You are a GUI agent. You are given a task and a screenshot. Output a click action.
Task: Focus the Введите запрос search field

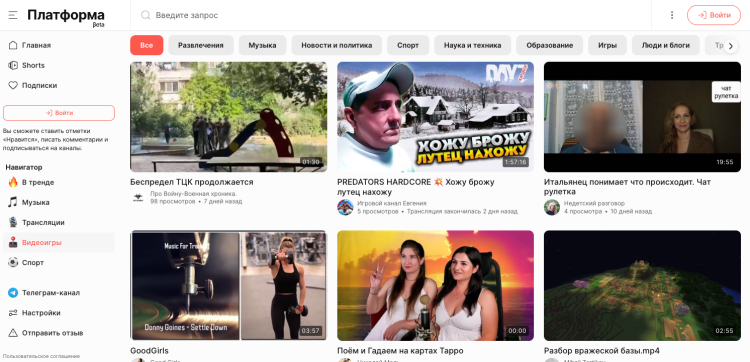tap(392, 15)
